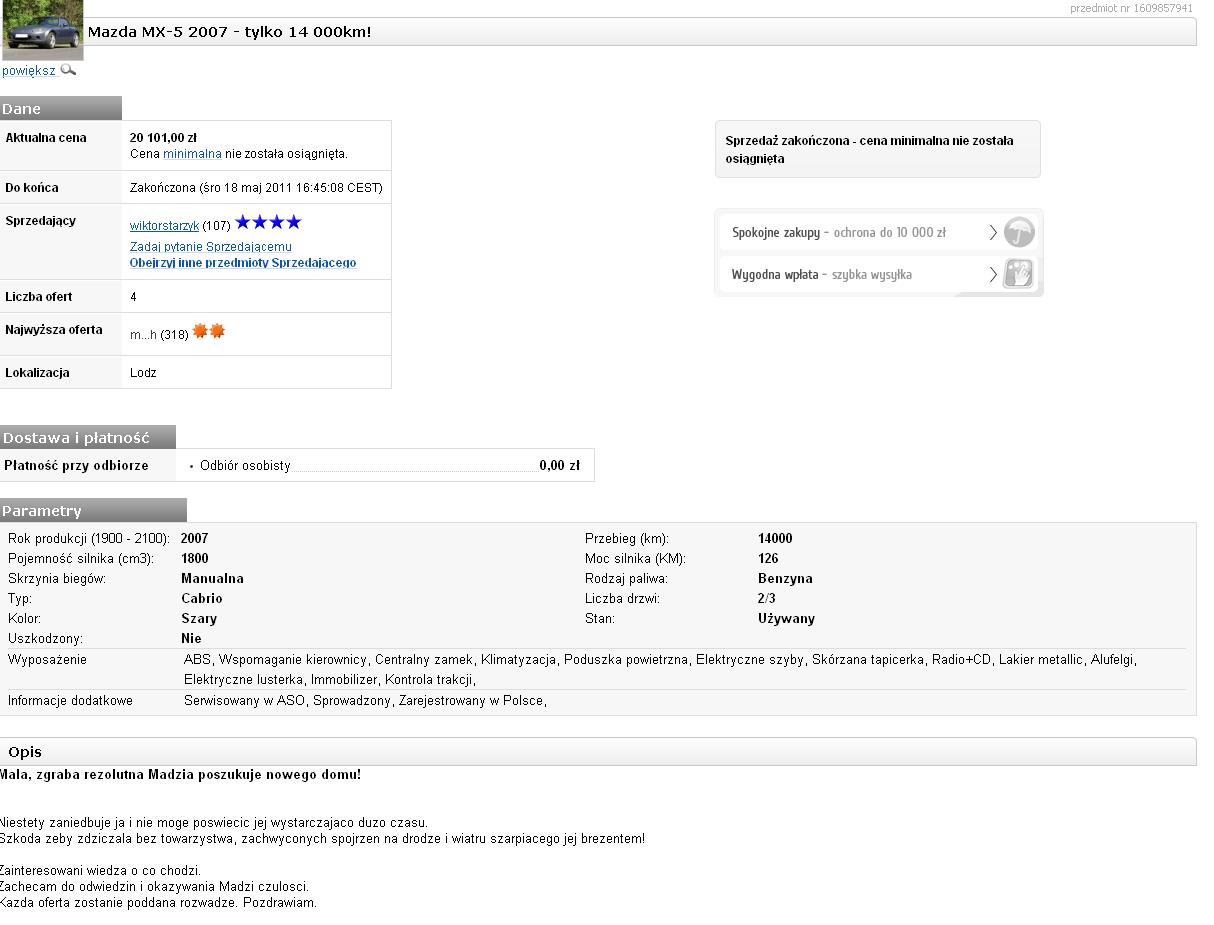This screenshot has width=1214, height=925.
Task: Click the item number 'przedmiot nr 1609857941'
Action: click(x=1131, y=8)
